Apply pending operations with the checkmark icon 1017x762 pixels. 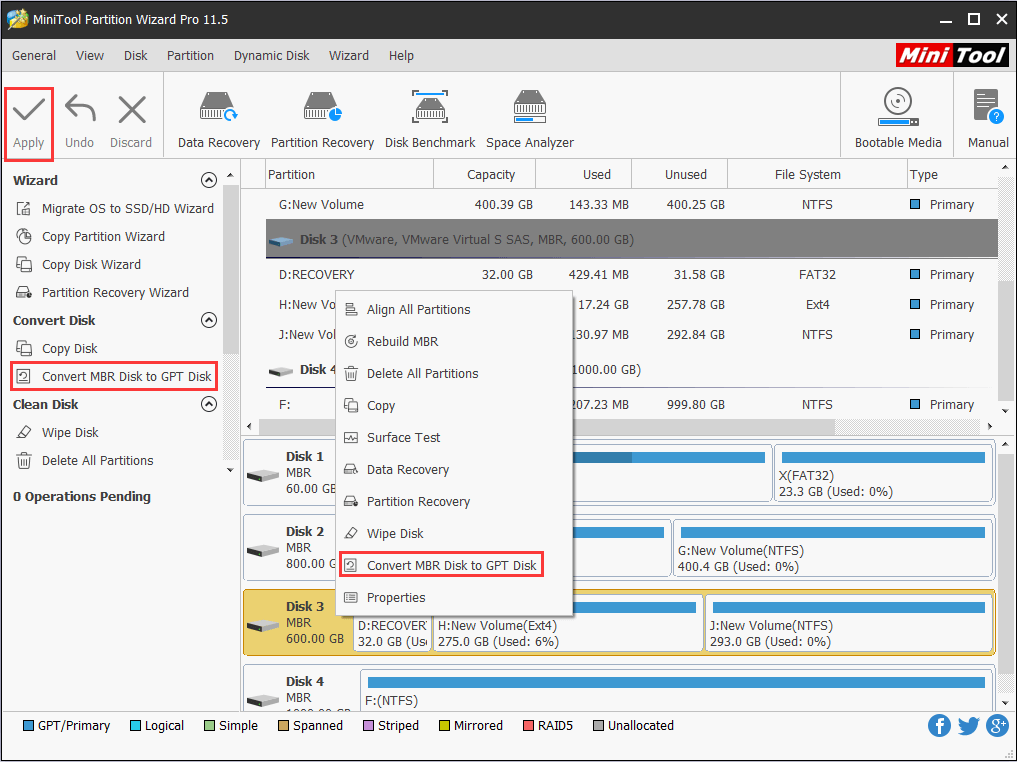[29, 110]
